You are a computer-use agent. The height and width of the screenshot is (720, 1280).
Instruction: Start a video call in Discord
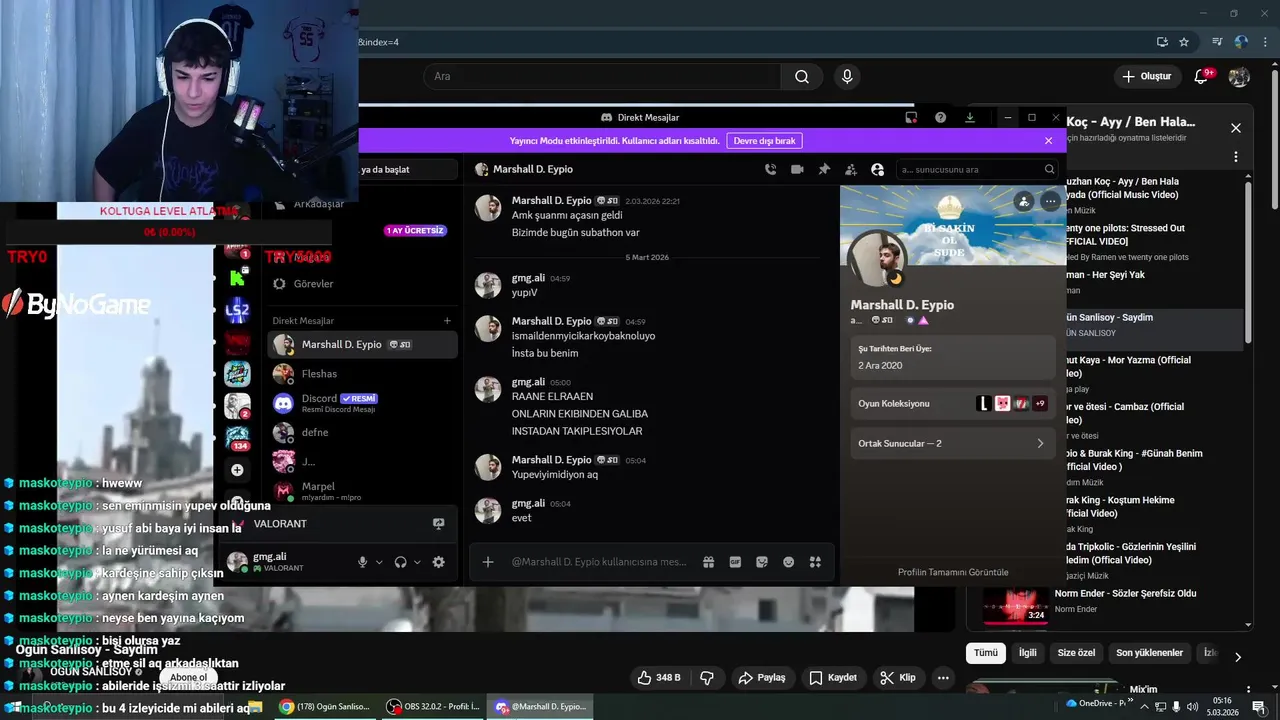click(x=797, y=170)
